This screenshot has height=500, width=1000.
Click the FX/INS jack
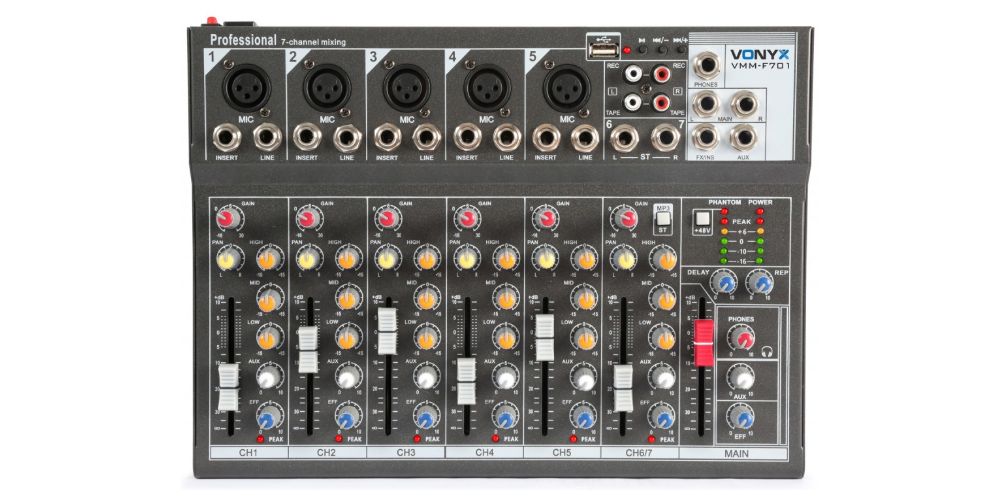(707, 137)
